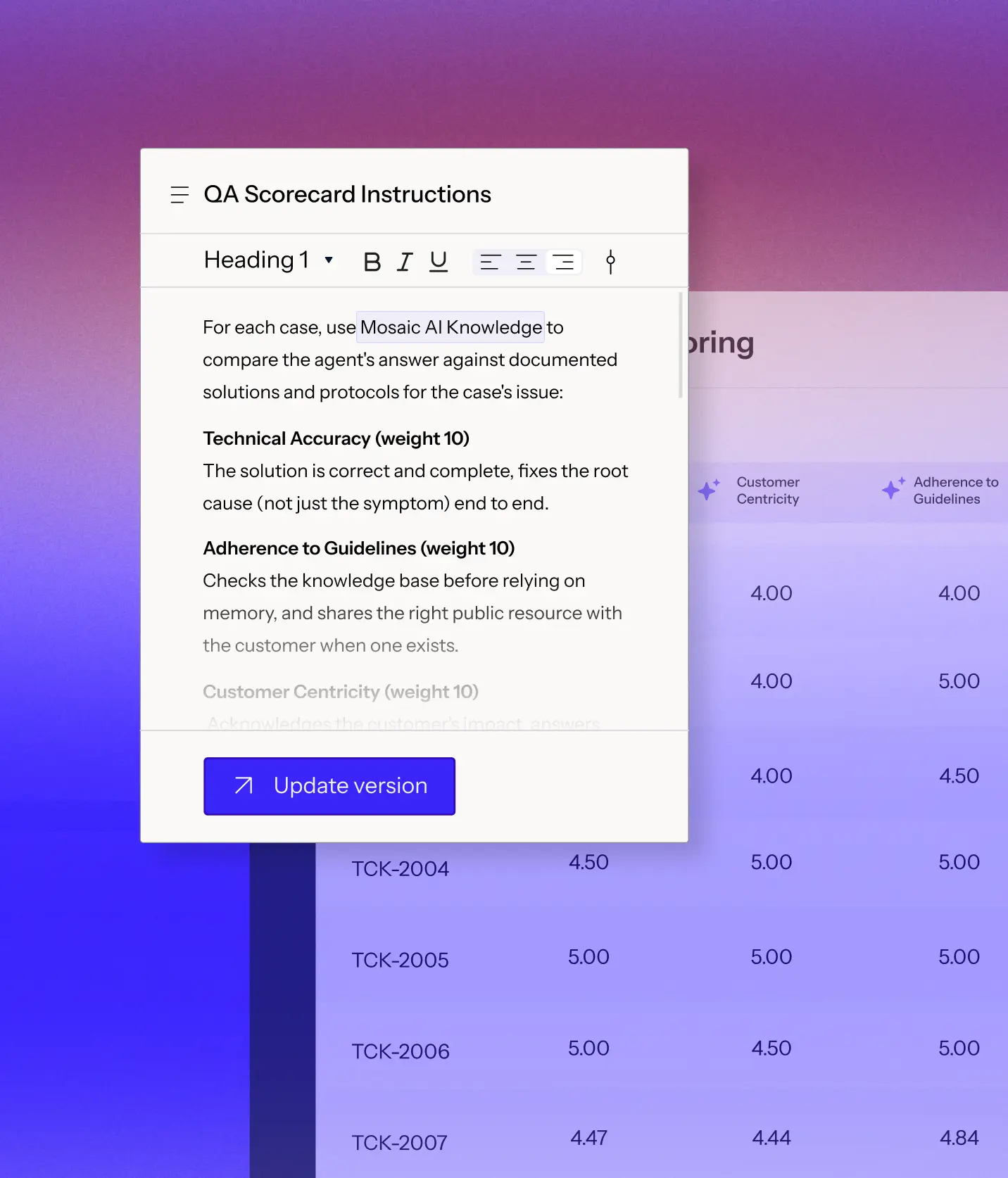Select ticket TCK-2007 in the table

pos(399,1143)
